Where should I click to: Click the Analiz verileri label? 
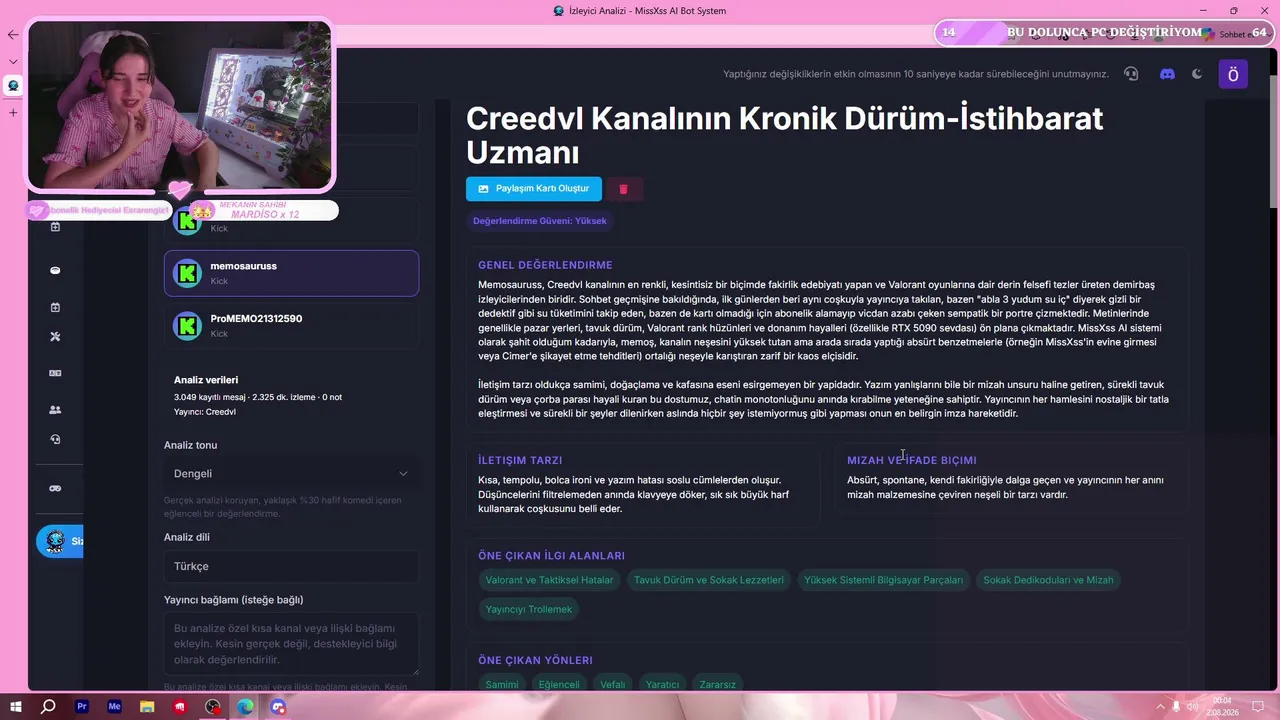(x=206, y=380)
